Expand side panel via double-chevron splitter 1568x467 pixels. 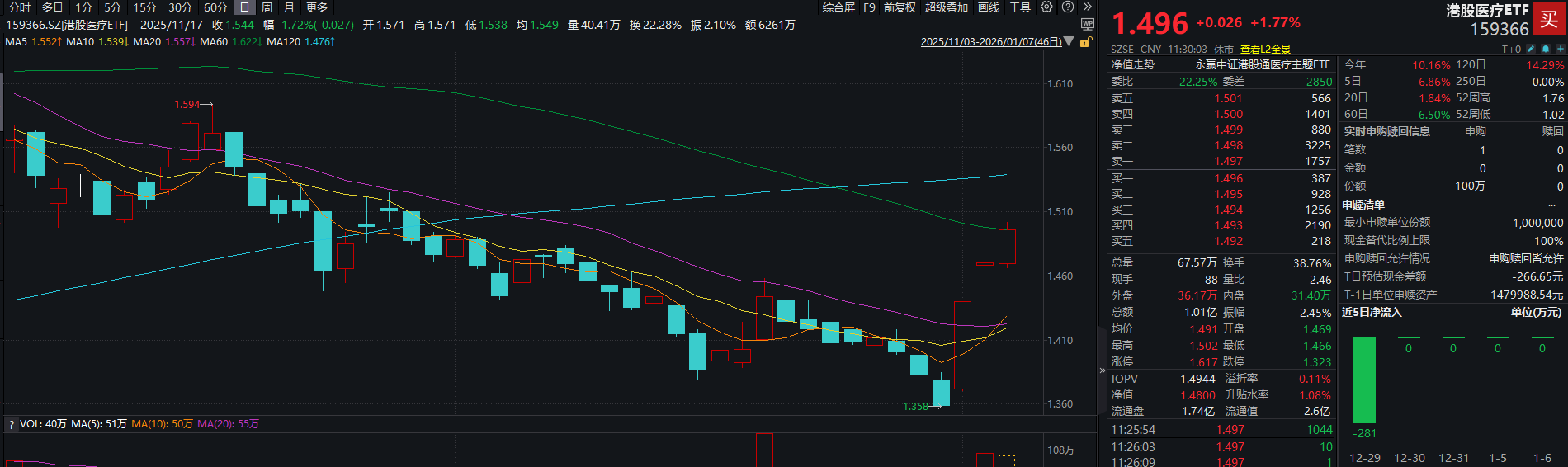click(x=1102, y=370)
